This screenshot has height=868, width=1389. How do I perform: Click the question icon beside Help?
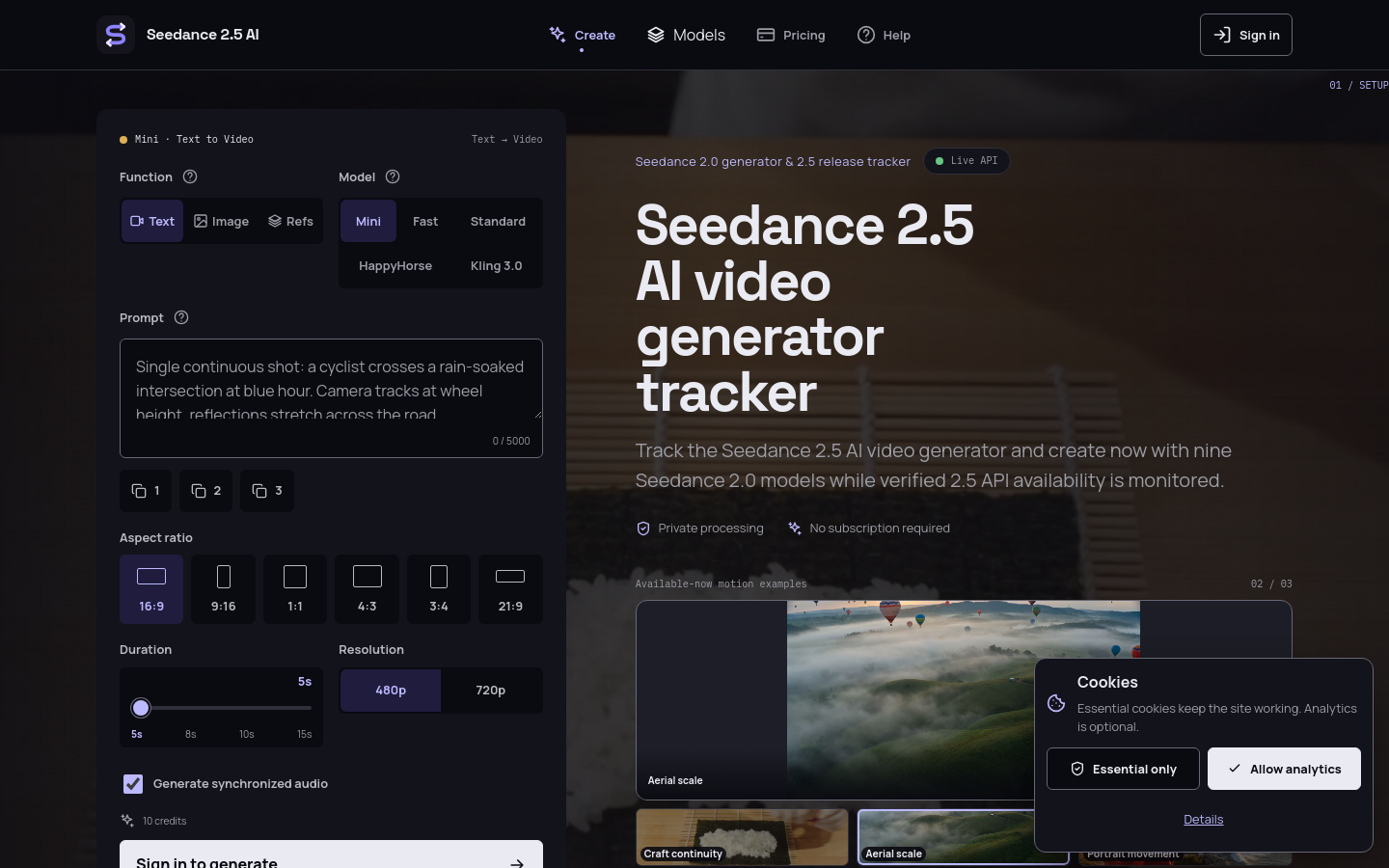point(866,35)
